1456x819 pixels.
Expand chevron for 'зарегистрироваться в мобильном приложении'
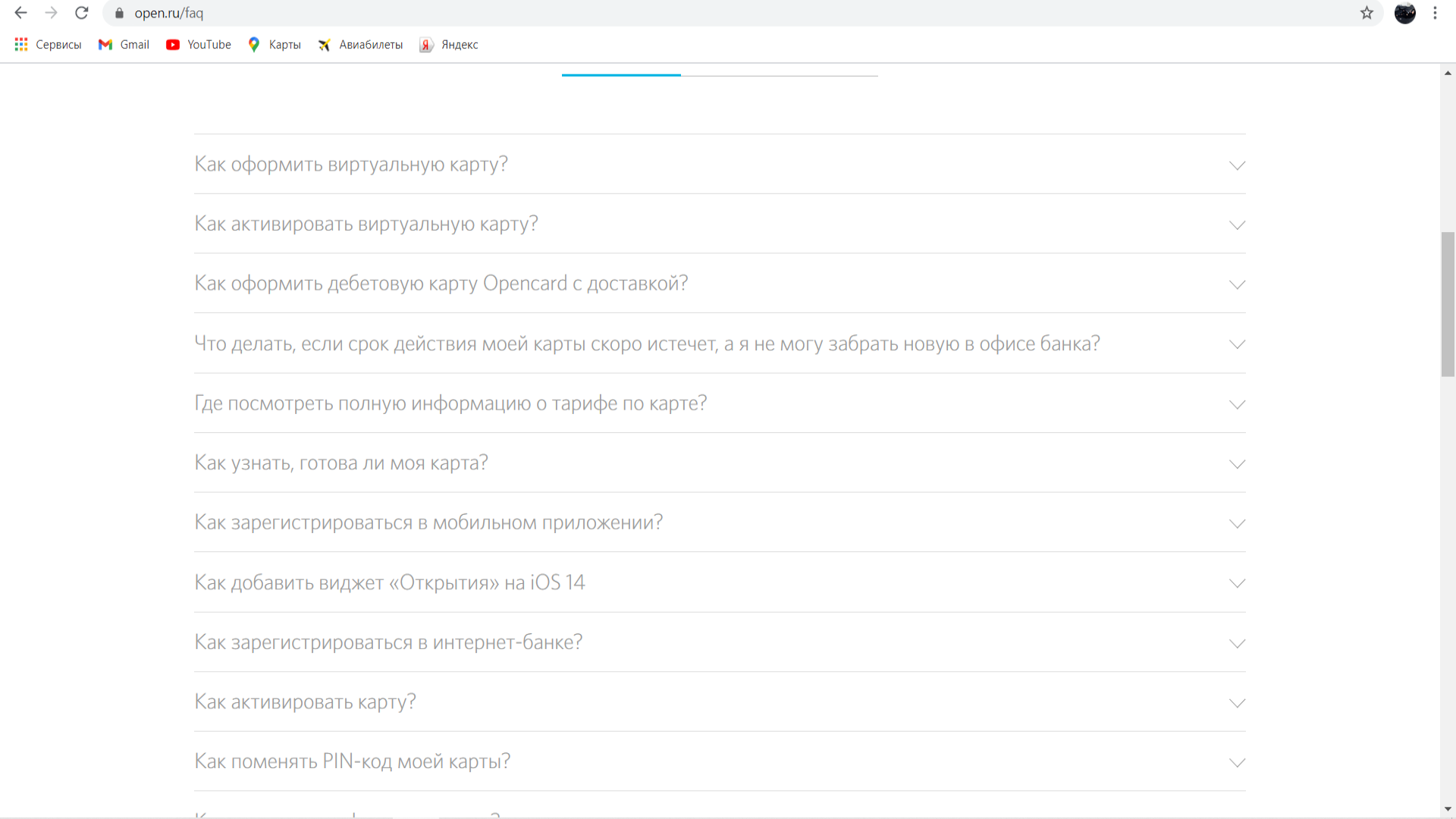(1237, 523)
